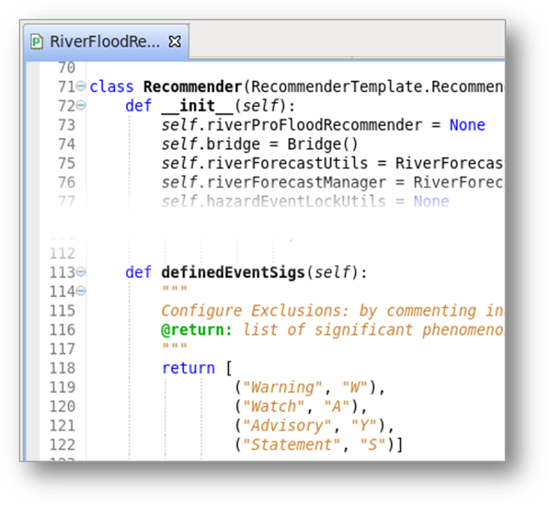Click line number 73 in the gutter
This screenshot has height=505, width=549.
point(67,125)
